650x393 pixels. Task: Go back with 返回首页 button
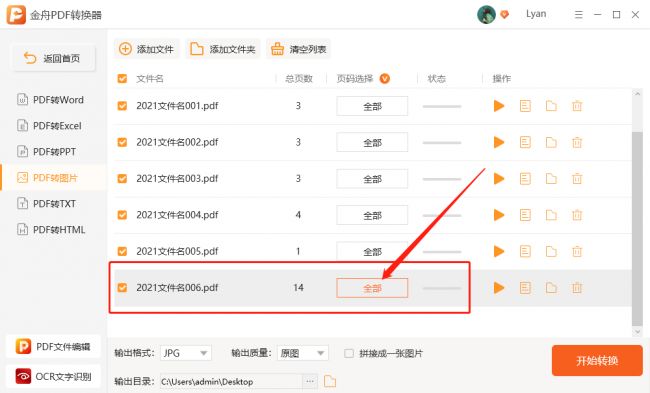coord(53,58)
